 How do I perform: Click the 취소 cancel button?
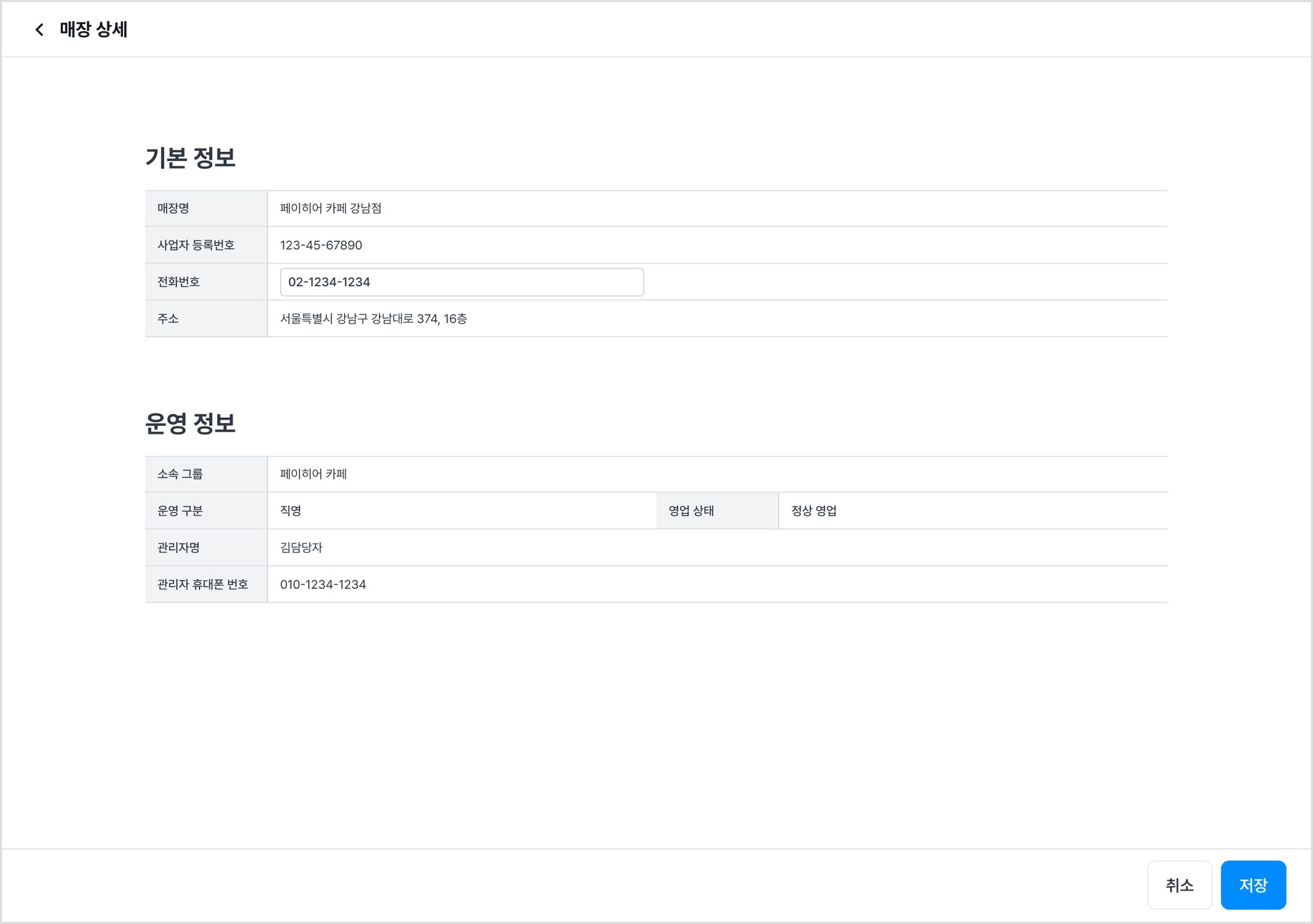(x=1180, y=885)
